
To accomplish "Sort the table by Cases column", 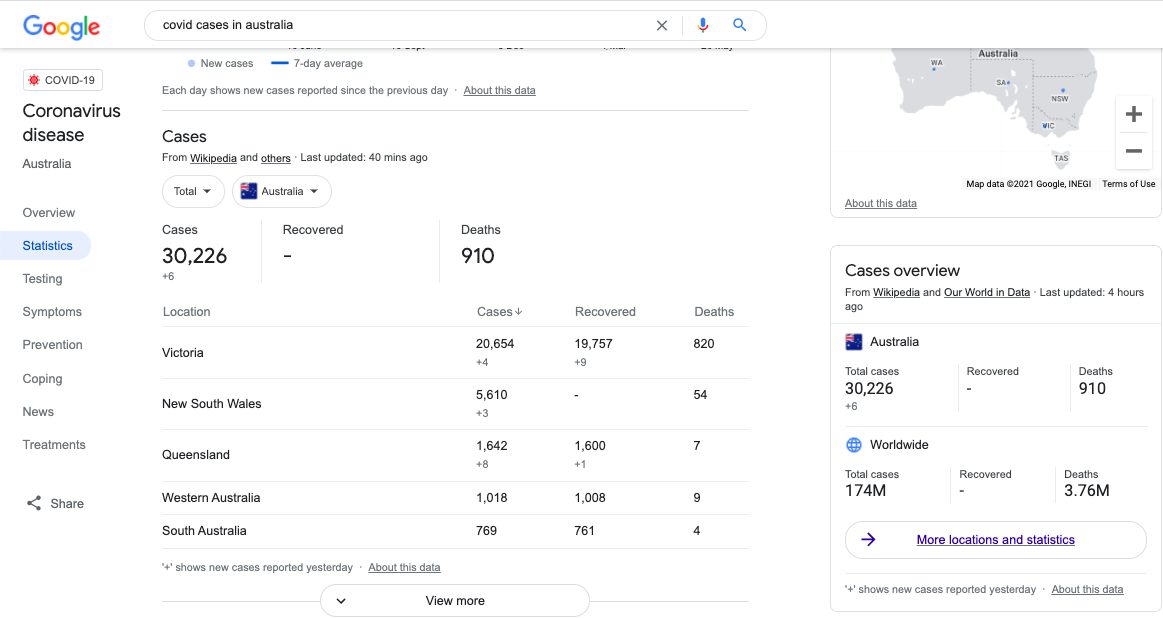I will click(499, 312).
